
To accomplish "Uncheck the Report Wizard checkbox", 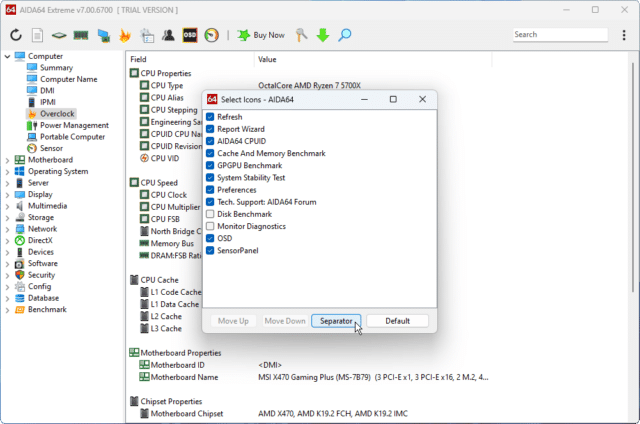I will click(210, 129).
